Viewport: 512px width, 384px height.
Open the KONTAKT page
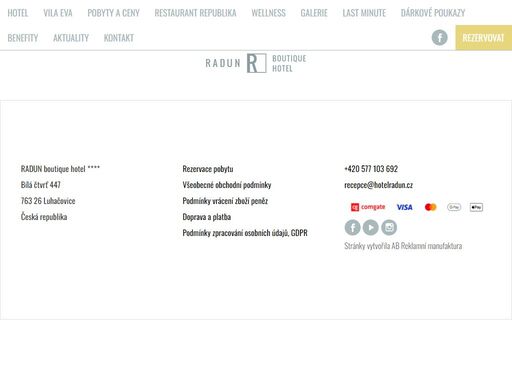(119, 38)
